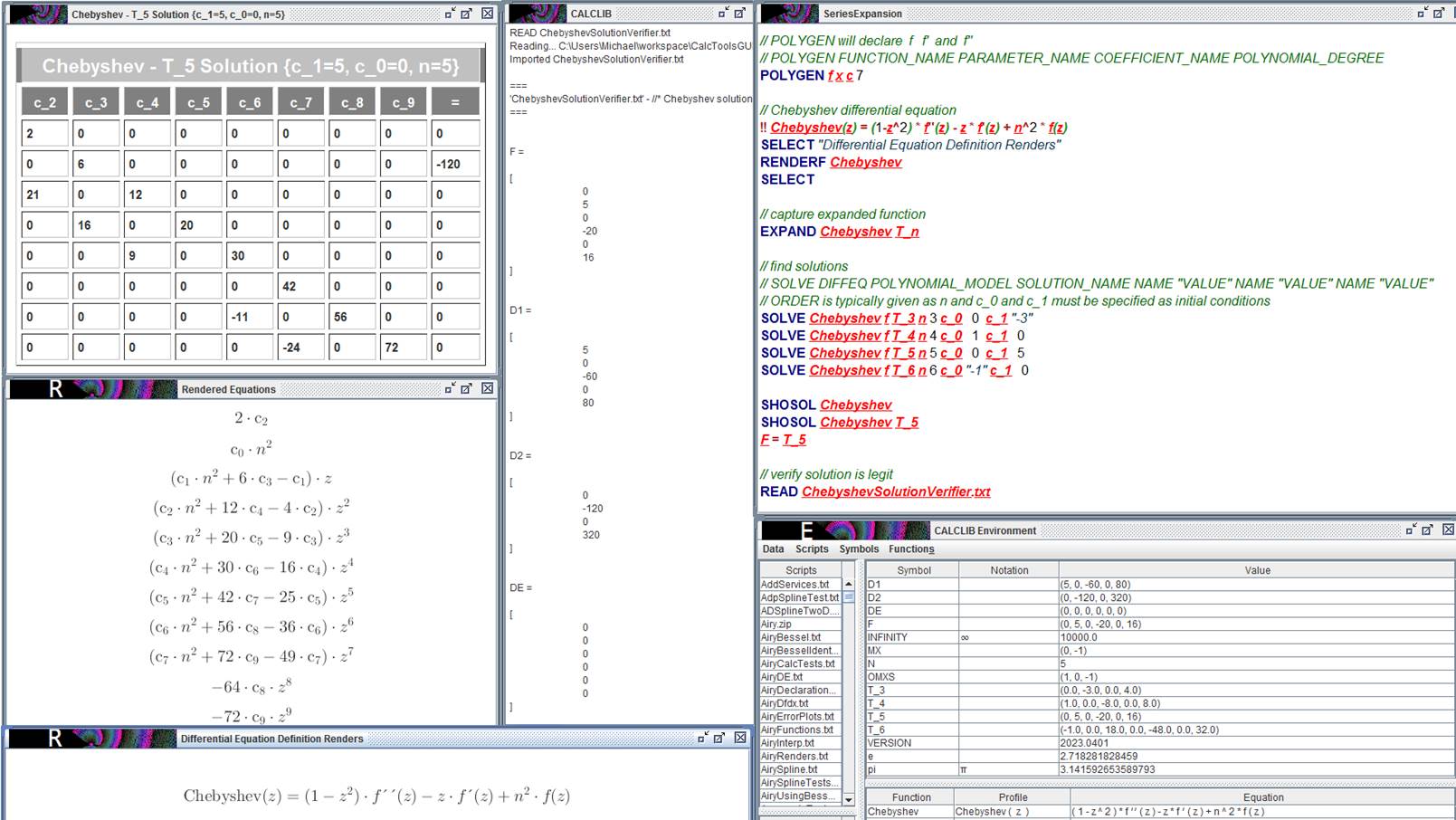
Task: Click the = column header
Action: [455, 102]
